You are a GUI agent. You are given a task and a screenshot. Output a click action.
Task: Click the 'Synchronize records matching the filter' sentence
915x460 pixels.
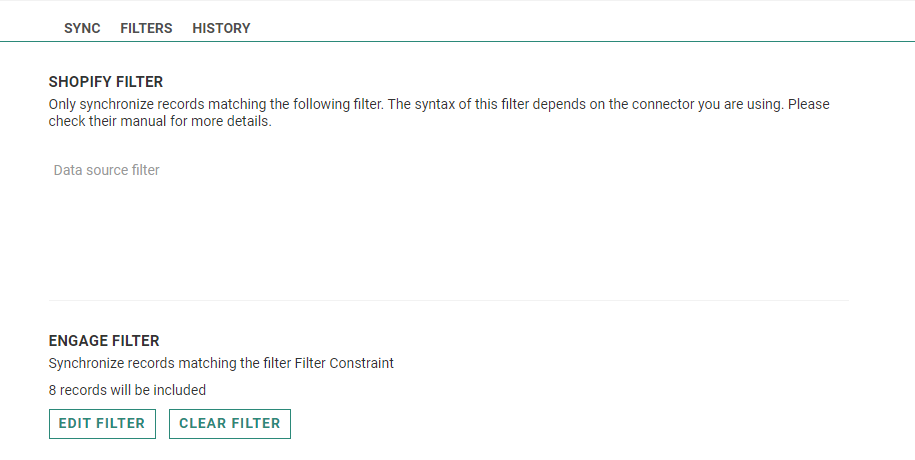(170, 363)
